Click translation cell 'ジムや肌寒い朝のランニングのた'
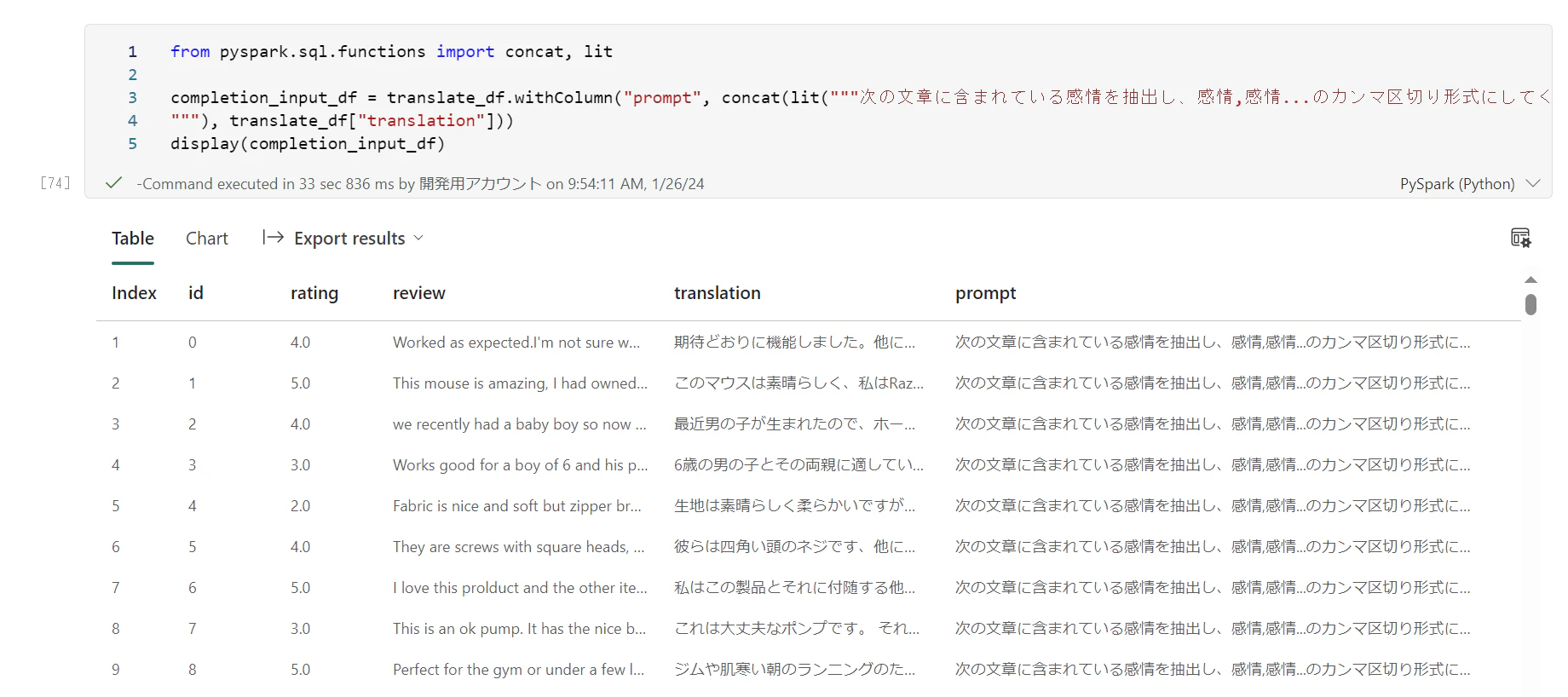 click(794, 670)
